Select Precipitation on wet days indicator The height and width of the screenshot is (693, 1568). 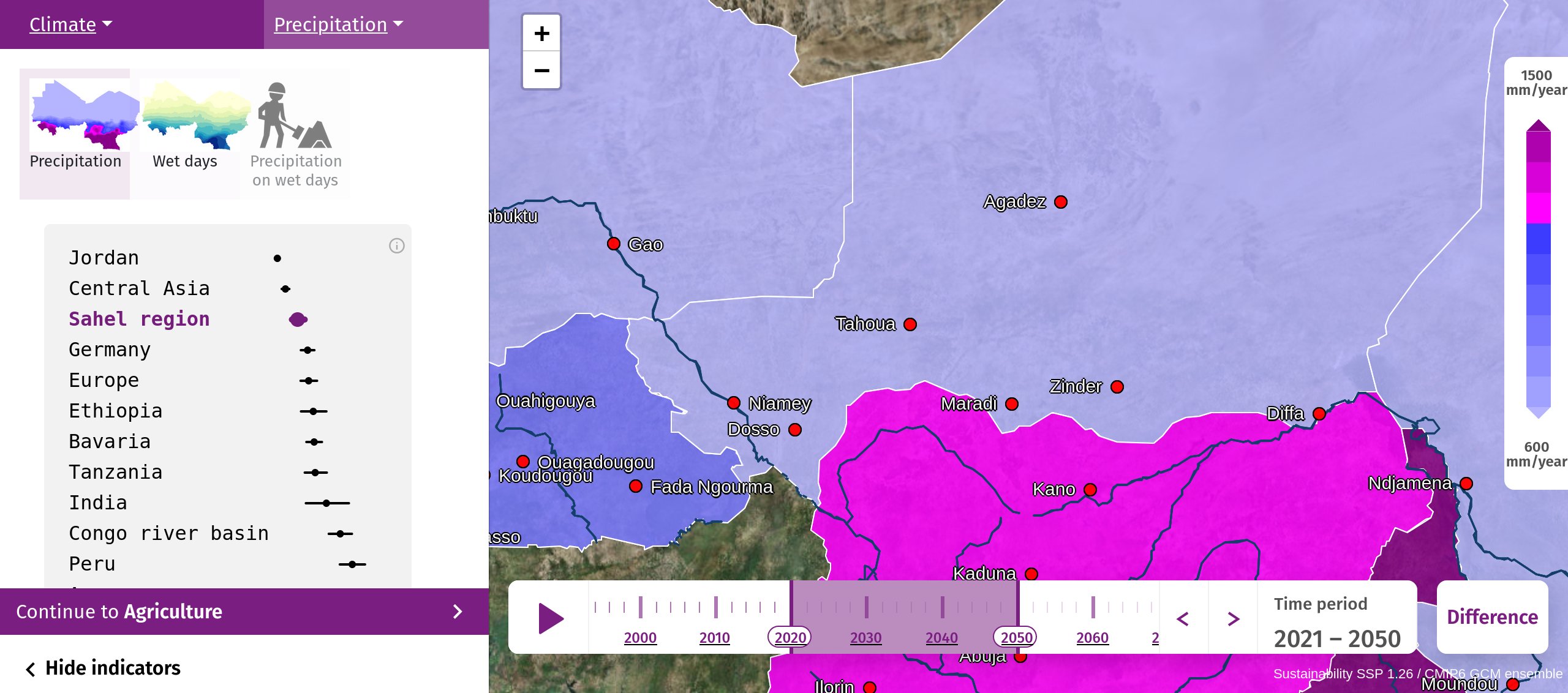296,133
